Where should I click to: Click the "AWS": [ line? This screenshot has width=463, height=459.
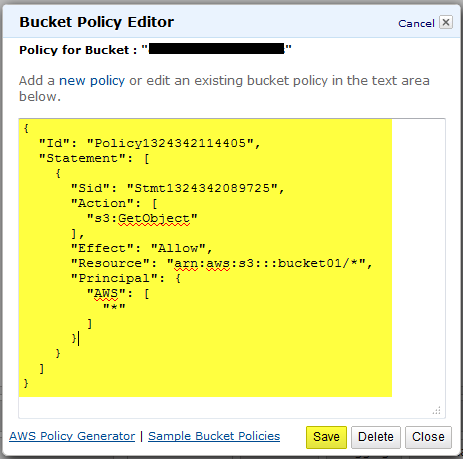(118, 294)
